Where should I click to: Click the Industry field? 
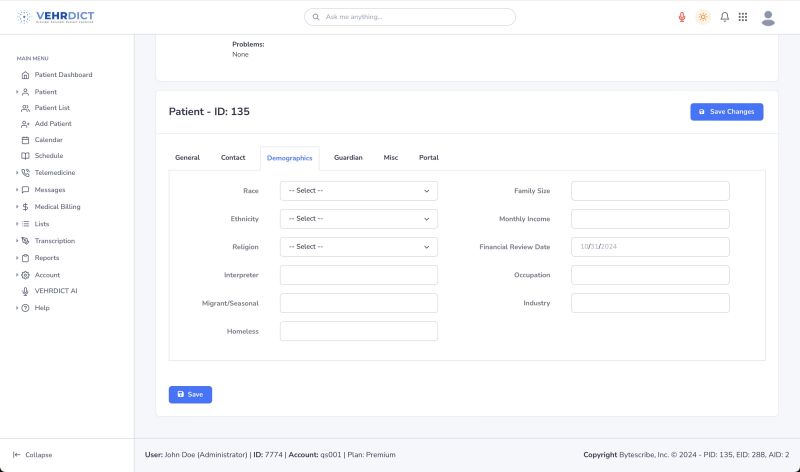650,303
